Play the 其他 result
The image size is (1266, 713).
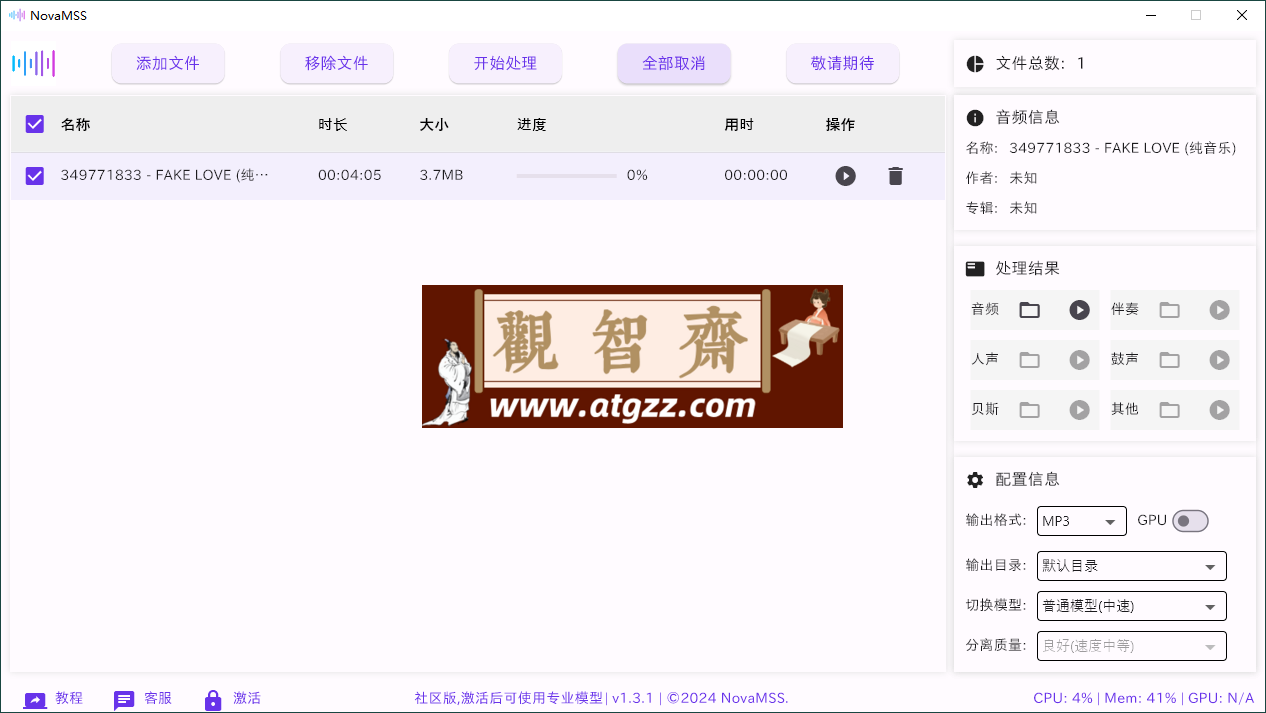(1219, 410)
